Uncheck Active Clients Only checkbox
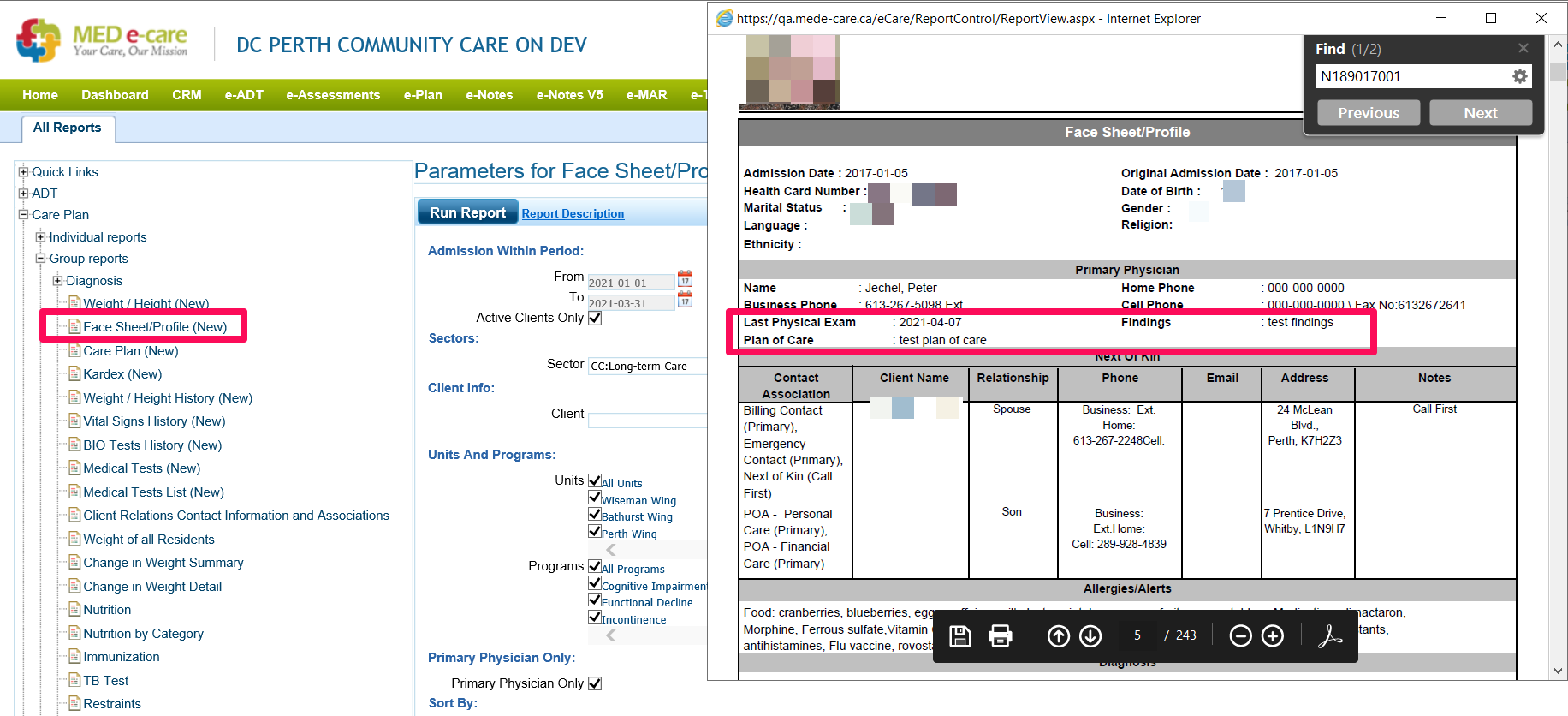 595,318
